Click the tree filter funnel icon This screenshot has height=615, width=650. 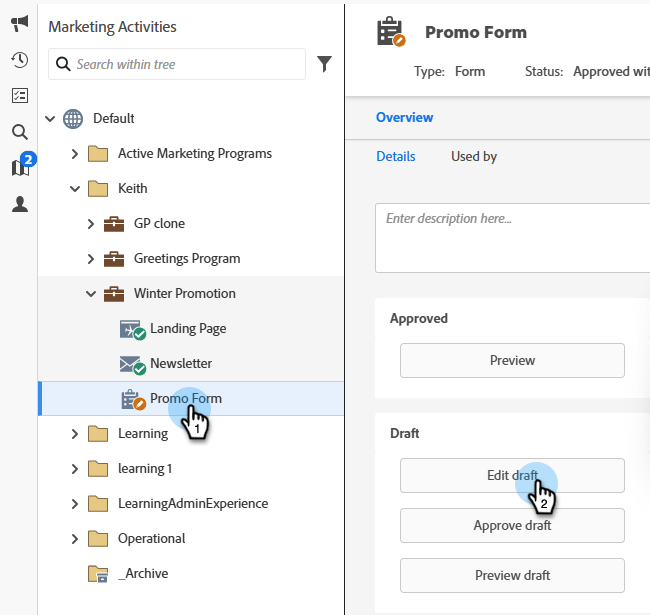tap(324, 64)
